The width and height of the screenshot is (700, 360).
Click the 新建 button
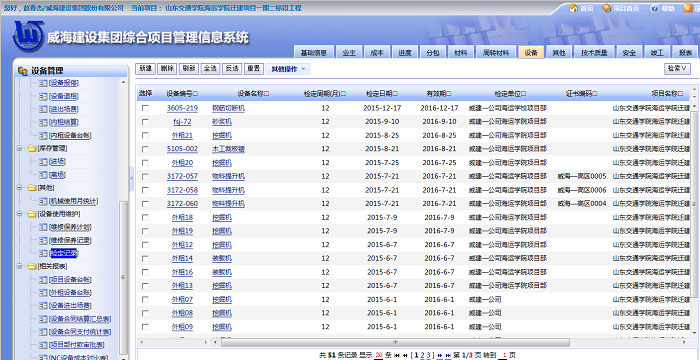point(146,69)
